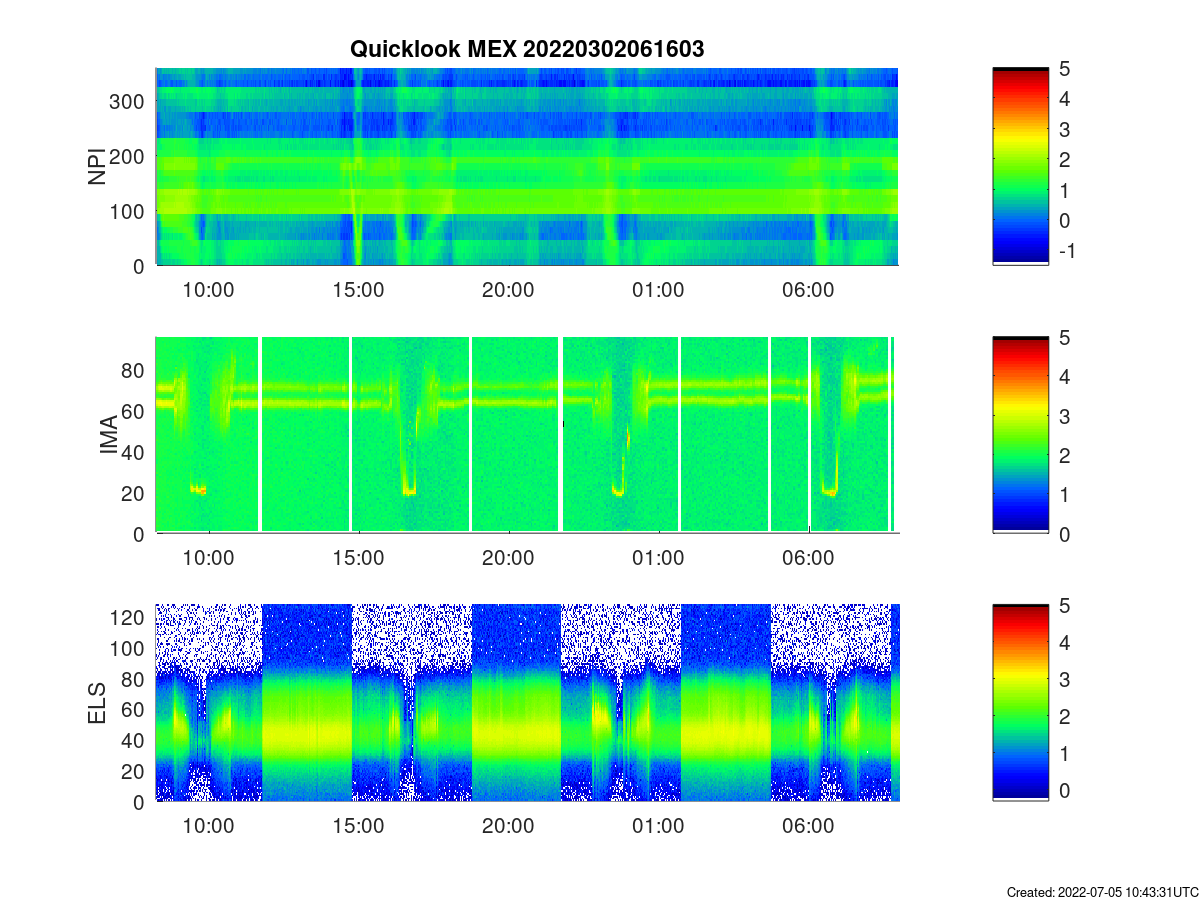Click inside the ELS spectrogram panel
This screenshot has height=900, width=1200.
pyautogui.click(x=527, y=702)
